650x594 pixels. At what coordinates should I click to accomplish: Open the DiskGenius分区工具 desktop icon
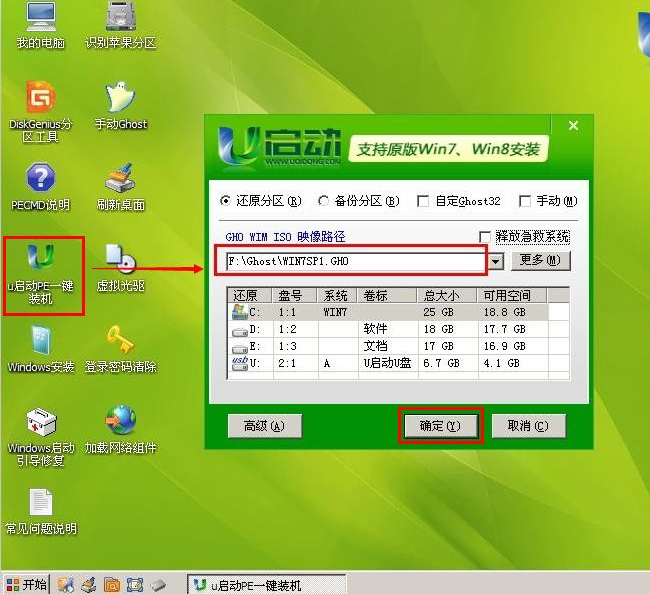click(x=40, y=98)
